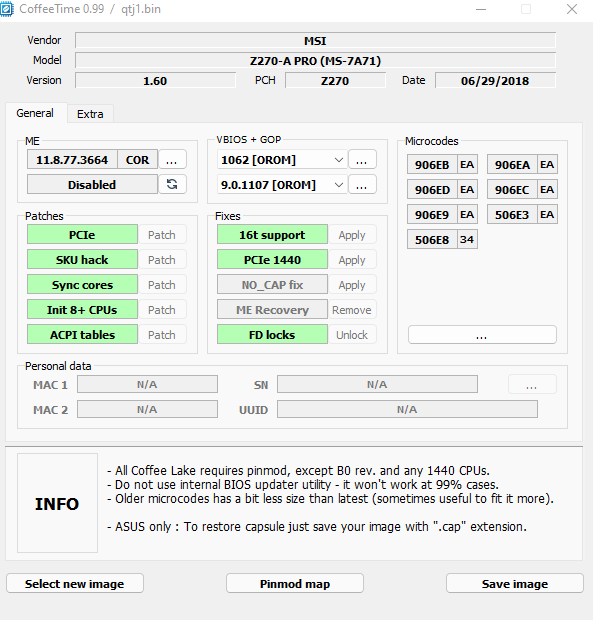Screen dimensions: 593x620
Task: Click Apply next to NO_CAP fix
Action: tap(352, 284)
